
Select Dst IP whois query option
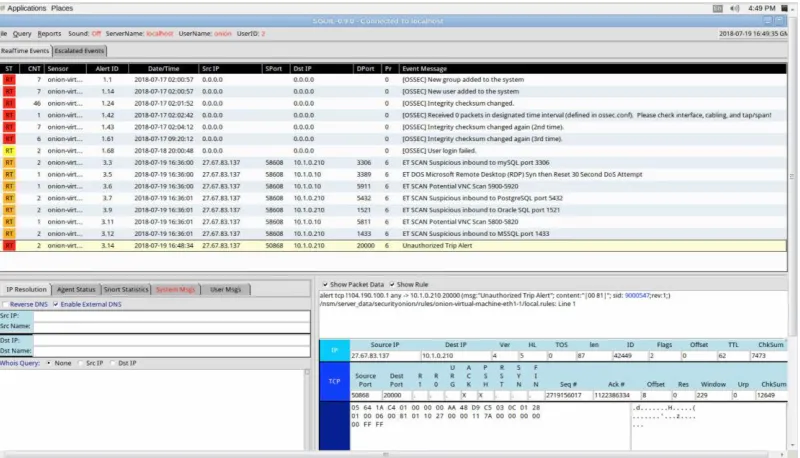113,363
